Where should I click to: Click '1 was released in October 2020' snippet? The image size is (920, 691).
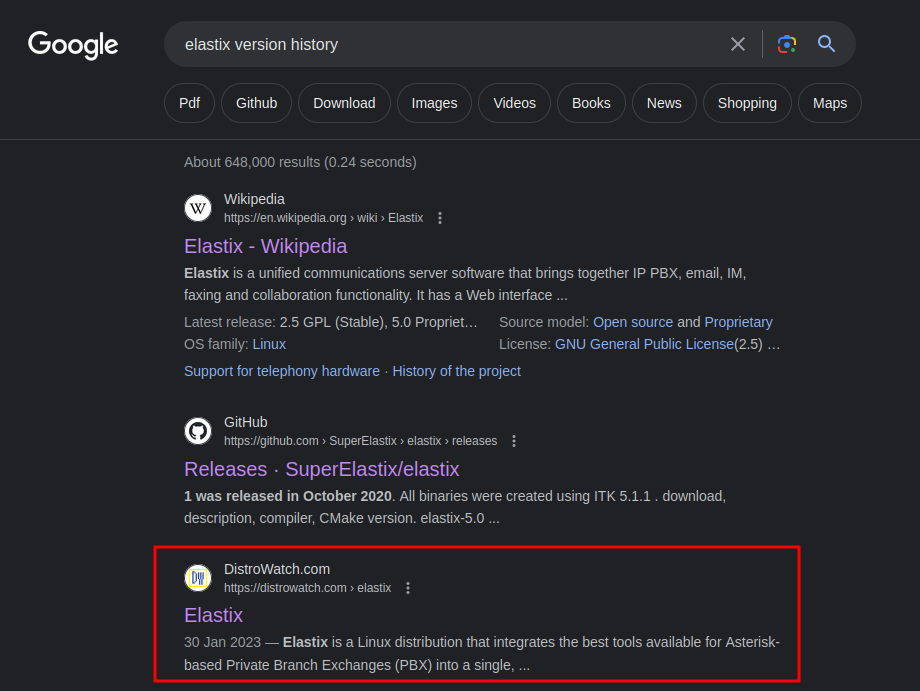point(288,496)
